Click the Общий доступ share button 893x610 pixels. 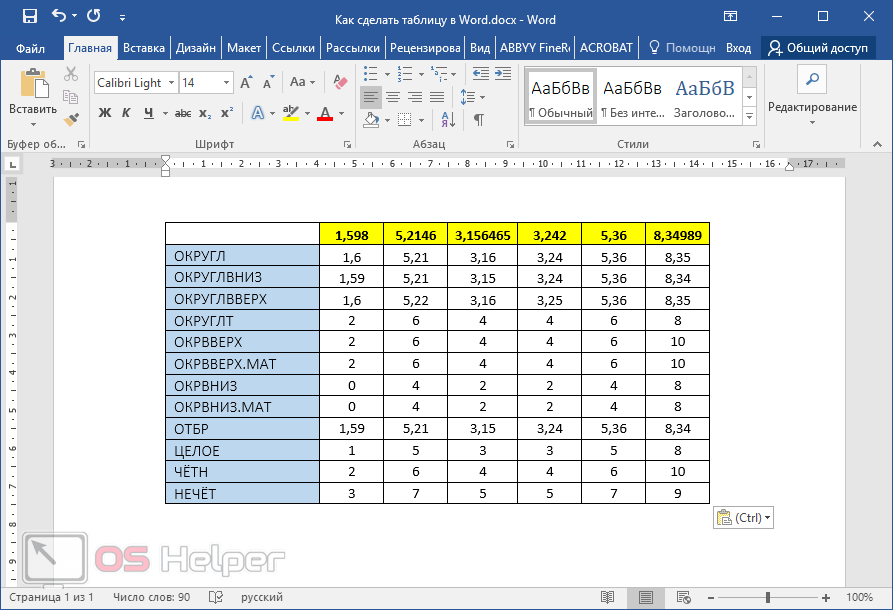tap(819, 48)
